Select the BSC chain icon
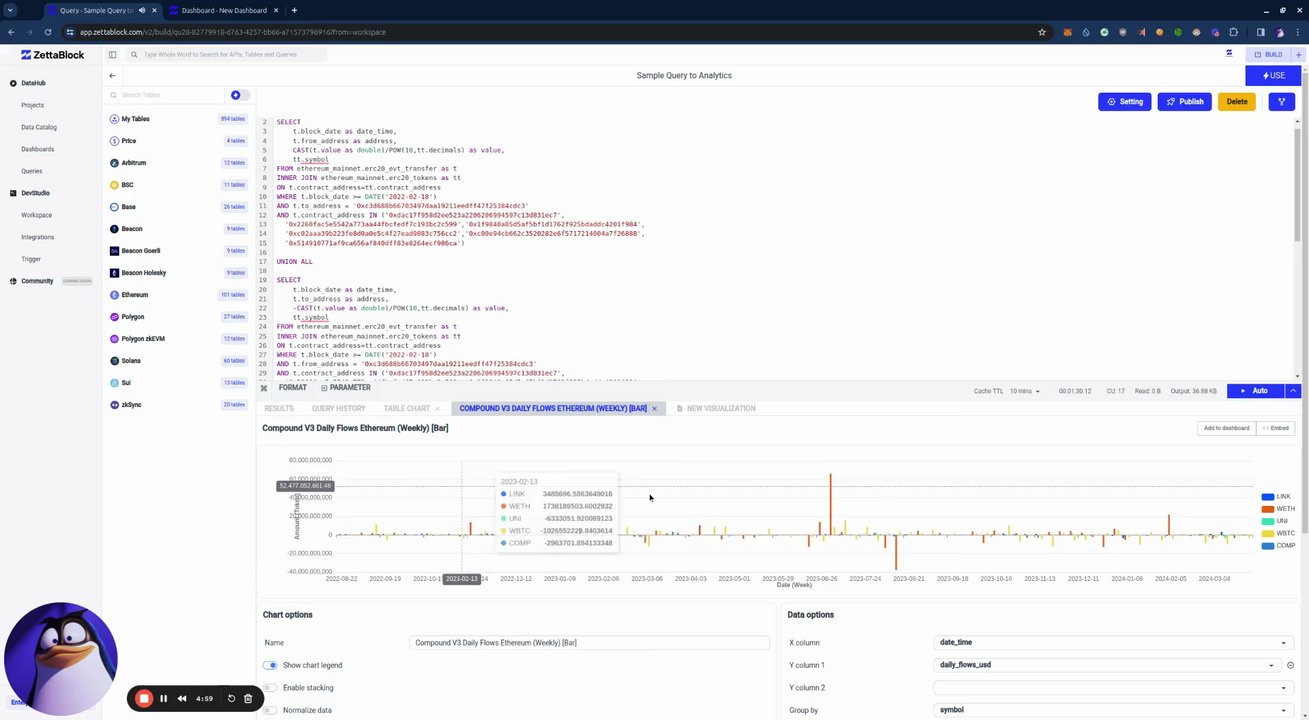This screenshot has height=720, width=1309. point(114,185)
